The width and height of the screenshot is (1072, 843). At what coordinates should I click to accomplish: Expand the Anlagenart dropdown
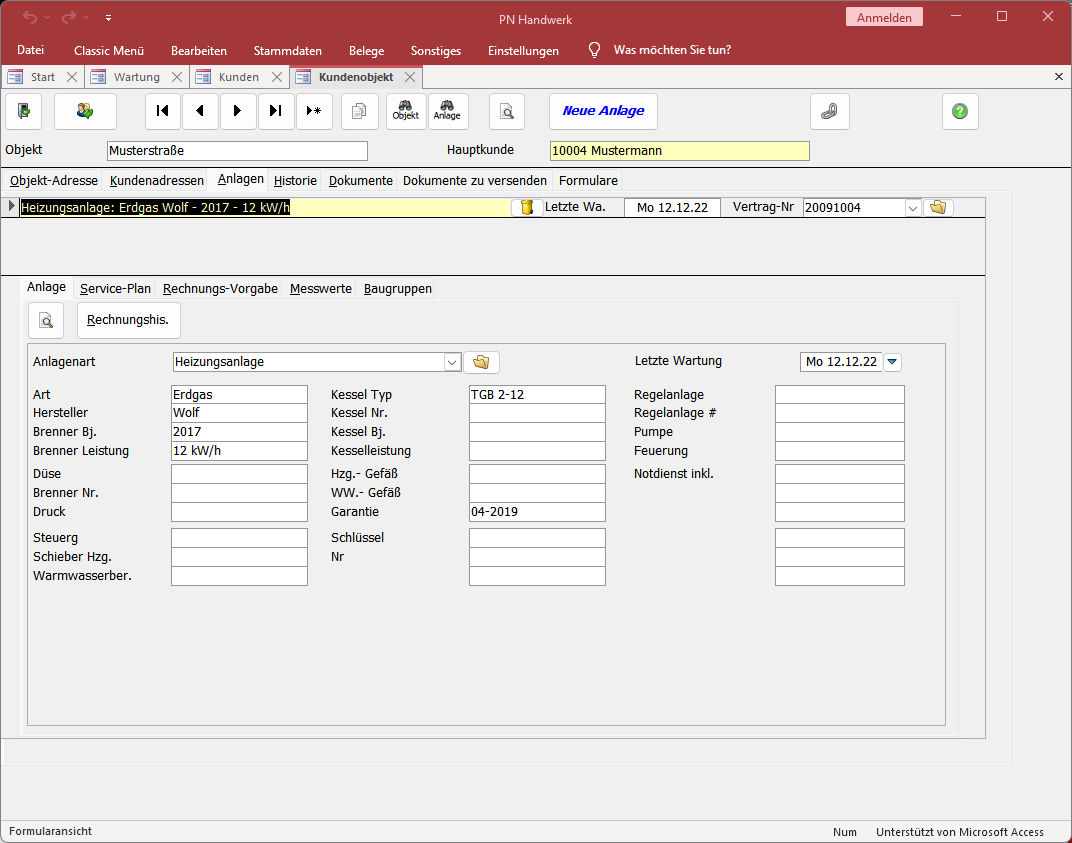(x=451, y=362)
